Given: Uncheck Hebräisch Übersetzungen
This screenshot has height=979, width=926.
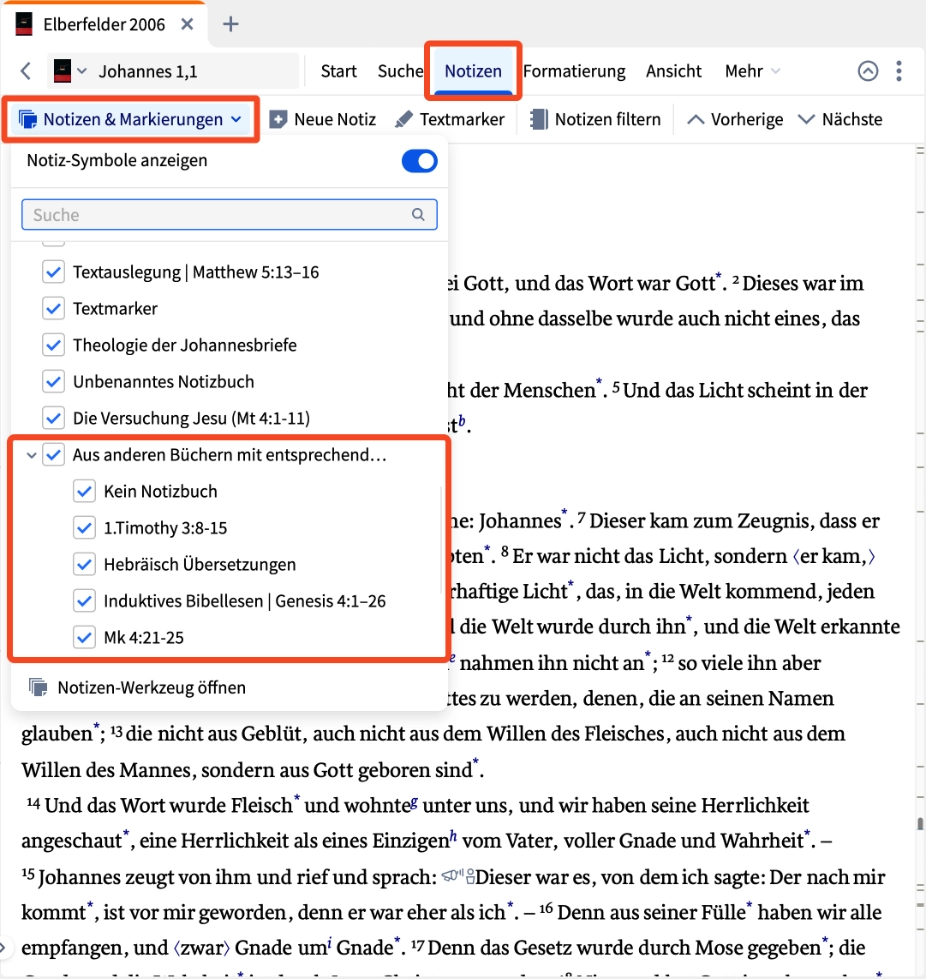Looking at the screenshot, I should [x=84, y=564].
